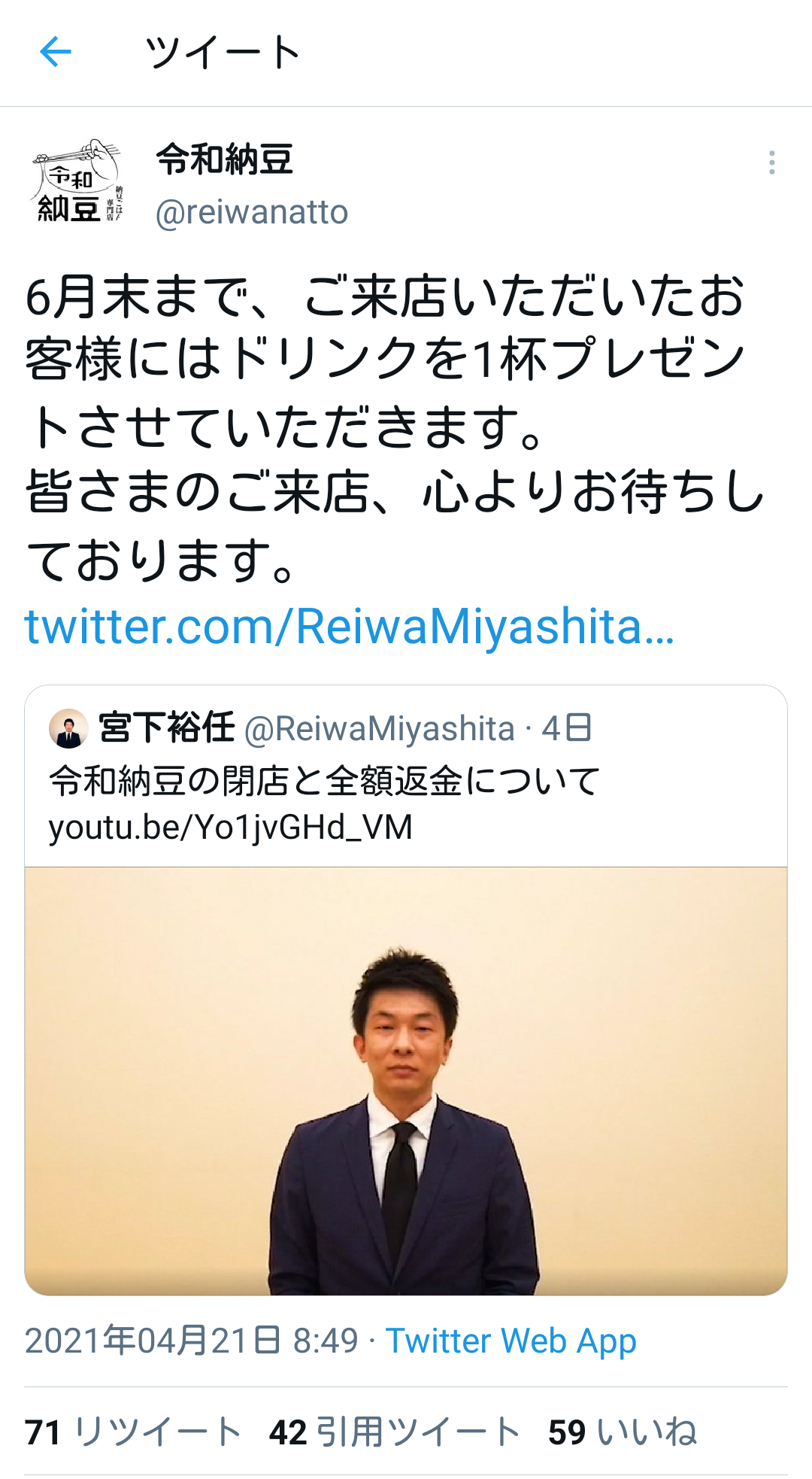Open the youtu.be/Yo1jvGHd_VM link text
Image resolution: width=812 pixels, height=1479 pixels.
click(230, 828)
